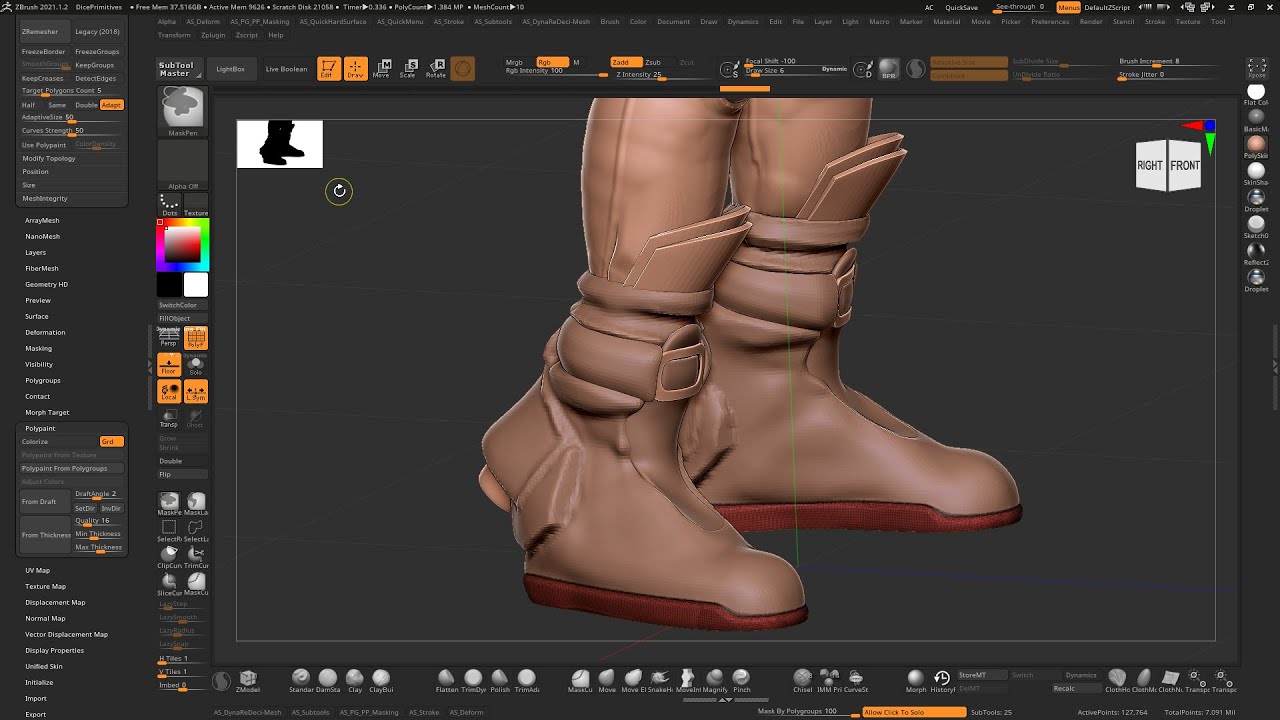Open the Brush menu
The image size is (1280, 720).
tap(610, 21)
